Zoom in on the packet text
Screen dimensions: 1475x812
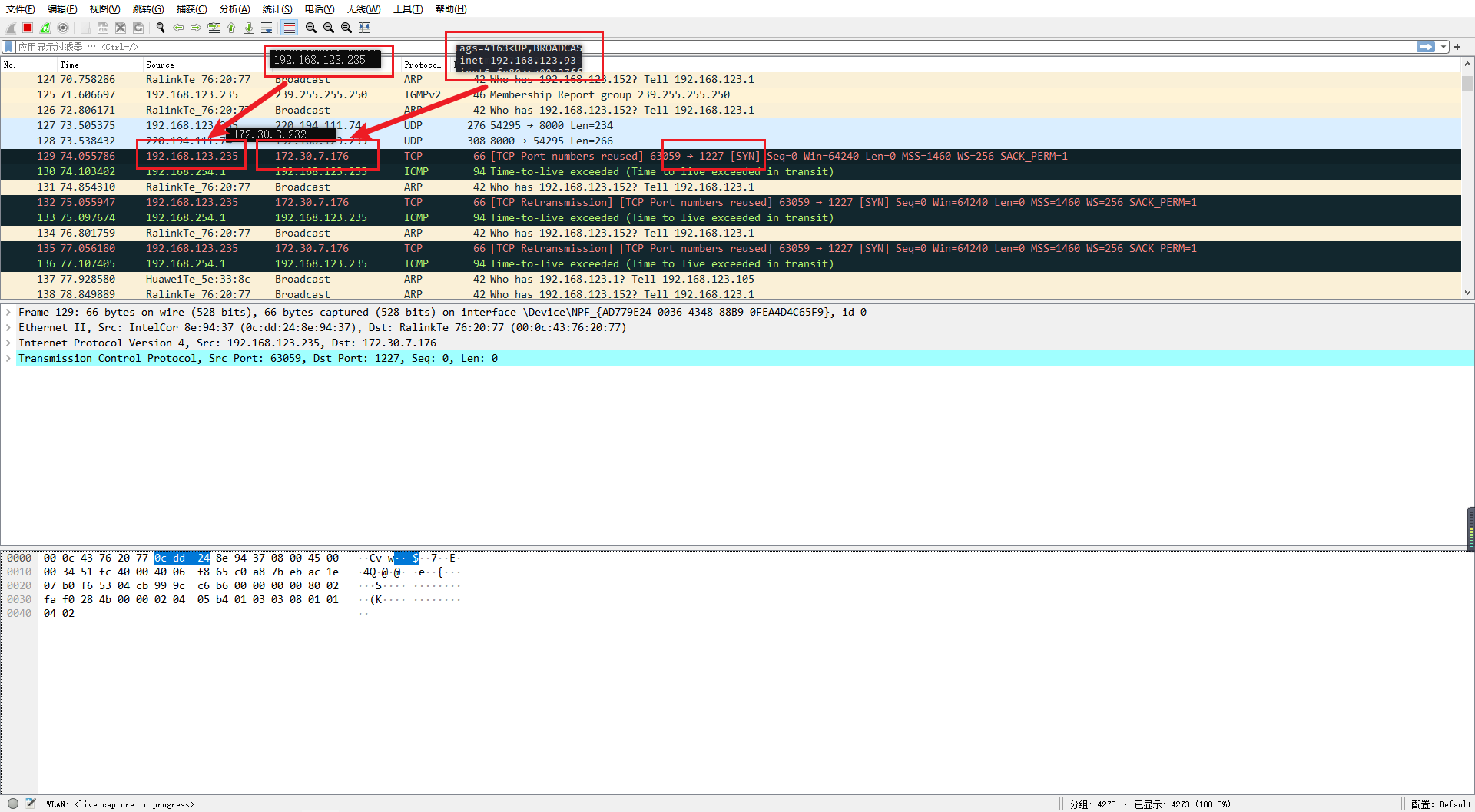[311, 28]
